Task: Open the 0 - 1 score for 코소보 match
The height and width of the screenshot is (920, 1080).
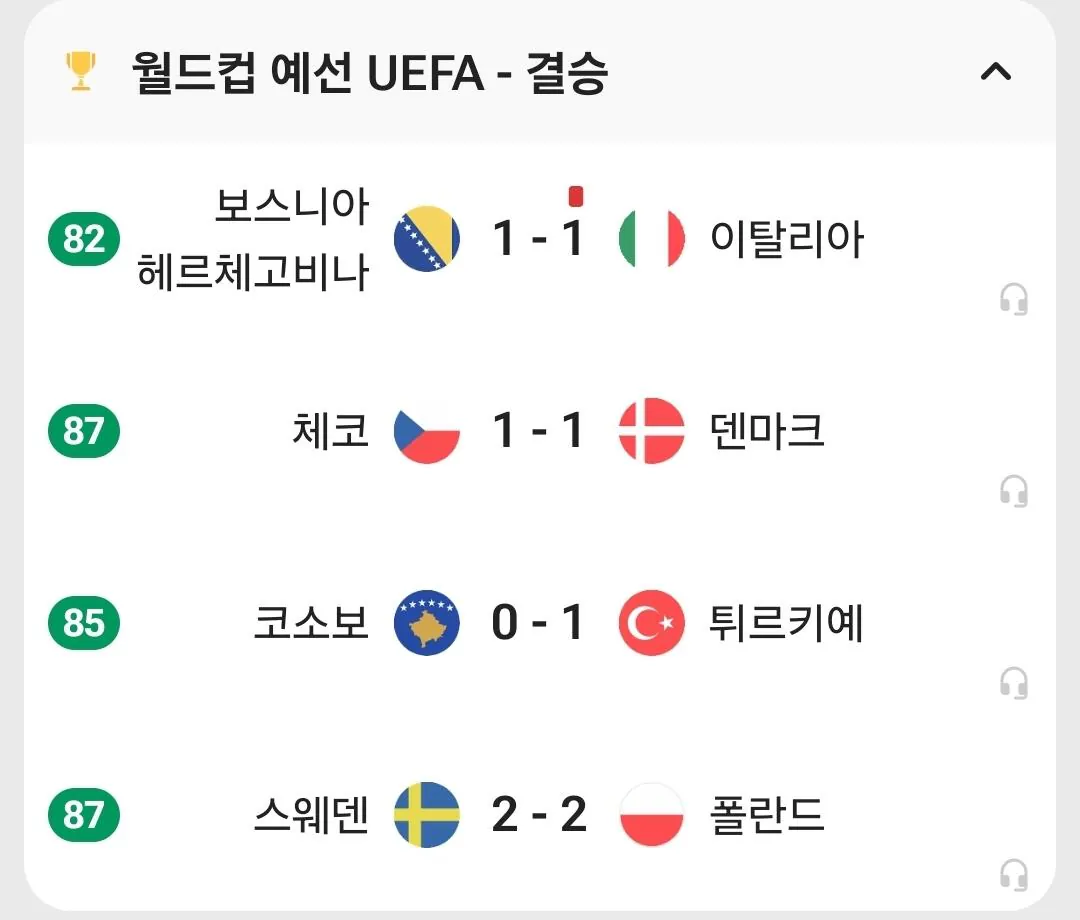Action: point(538,623)
